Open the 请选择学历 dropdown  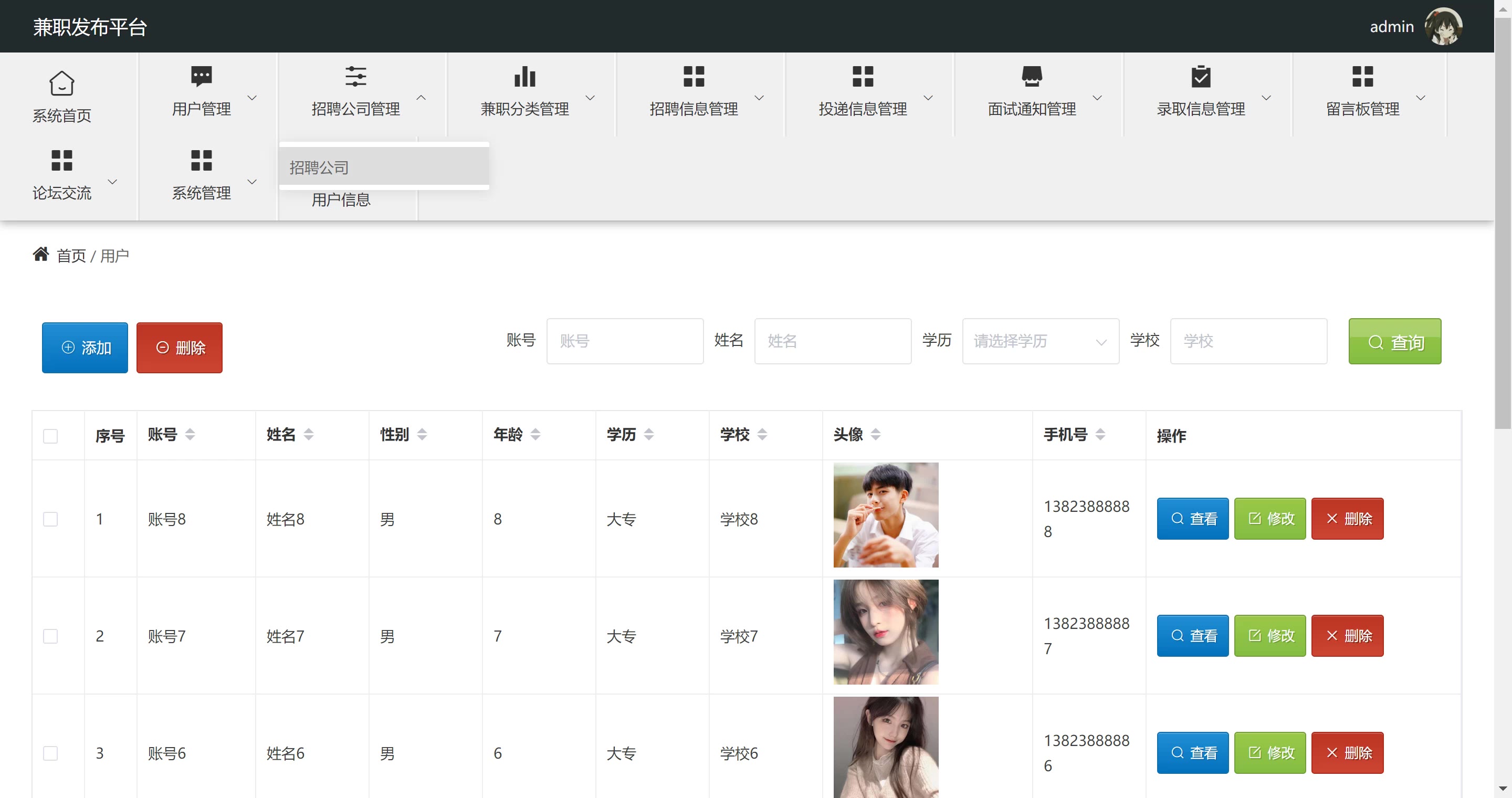pyautogui.click(x=1041, y=341)
